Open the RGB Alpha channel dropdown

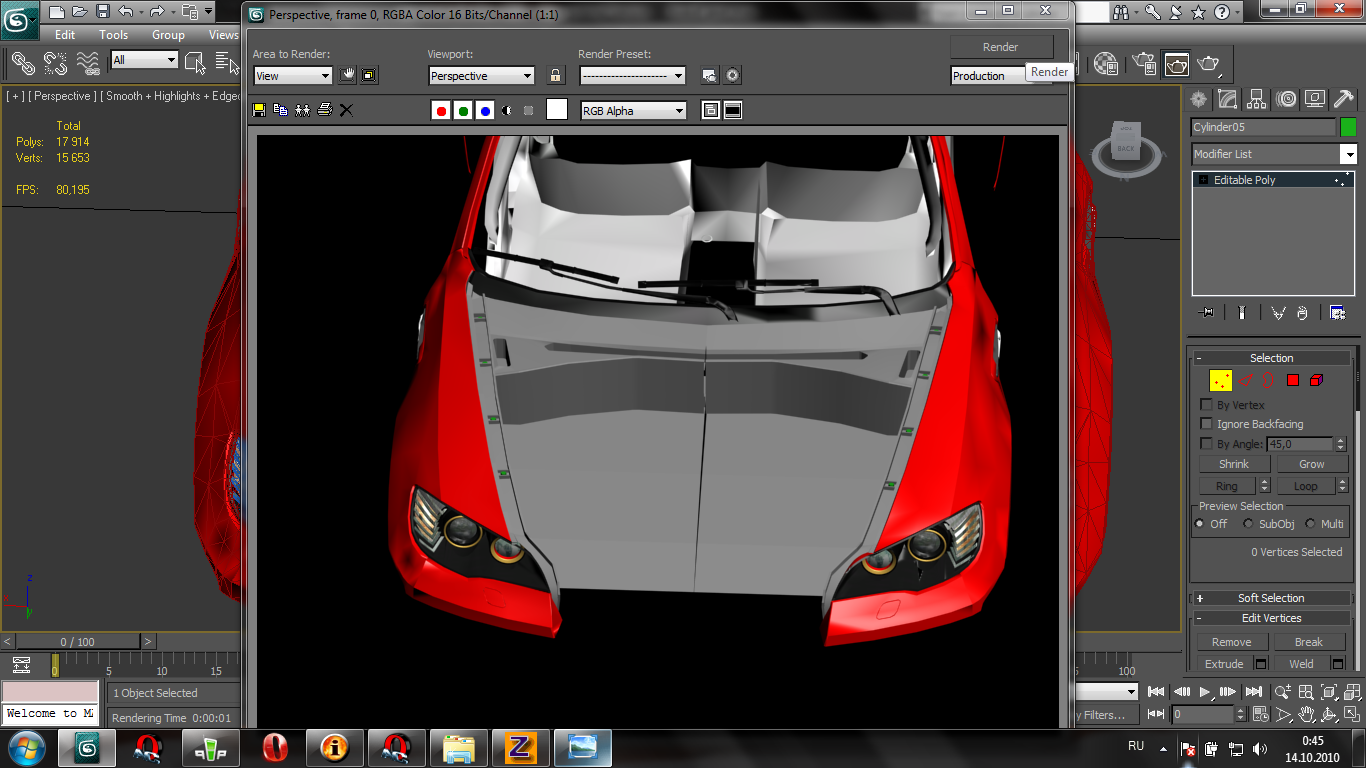click(x=633, y=111)
